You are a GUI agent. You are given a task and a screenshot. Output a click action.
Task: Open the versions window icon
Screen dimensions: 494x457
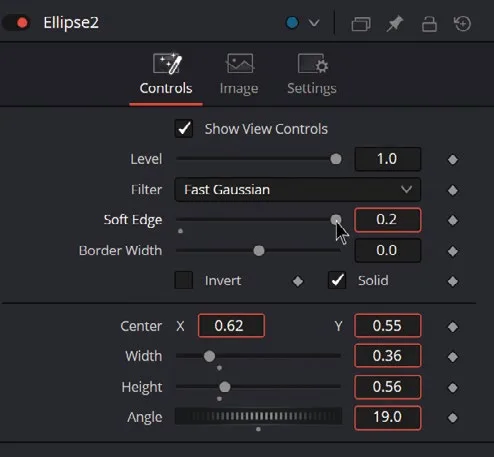pos(361,24)
